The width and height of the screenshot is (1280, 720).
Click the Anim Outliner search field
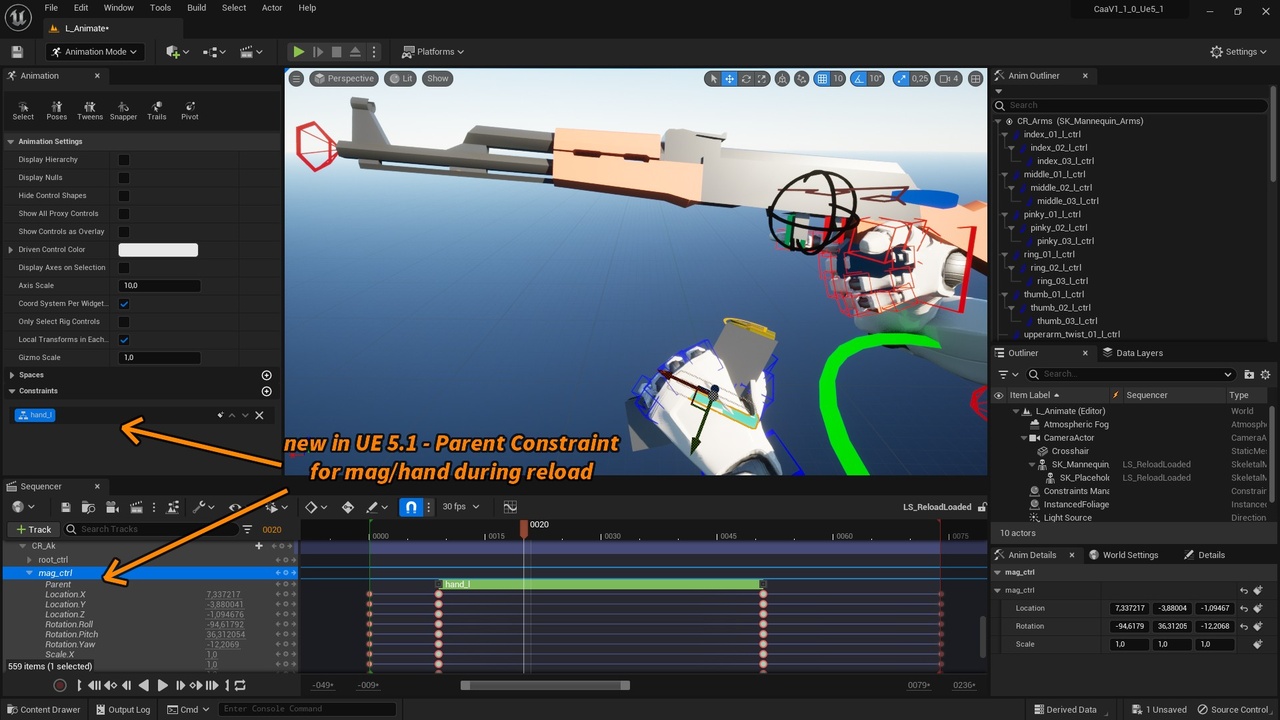(x=1135, y=105)
